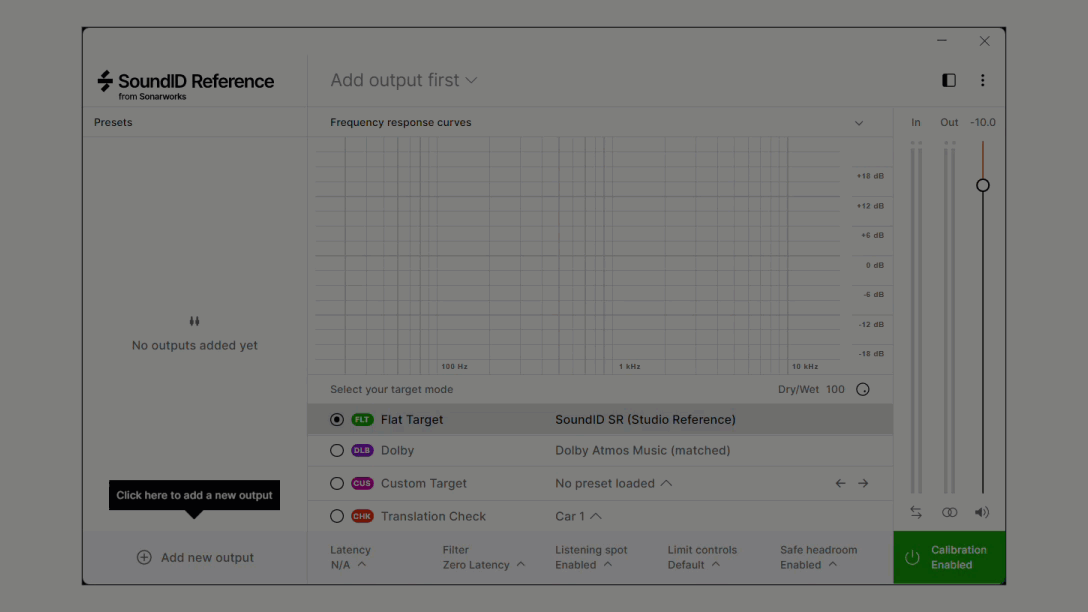Open the 'No preset loaded' dropdown

(613, 483)
